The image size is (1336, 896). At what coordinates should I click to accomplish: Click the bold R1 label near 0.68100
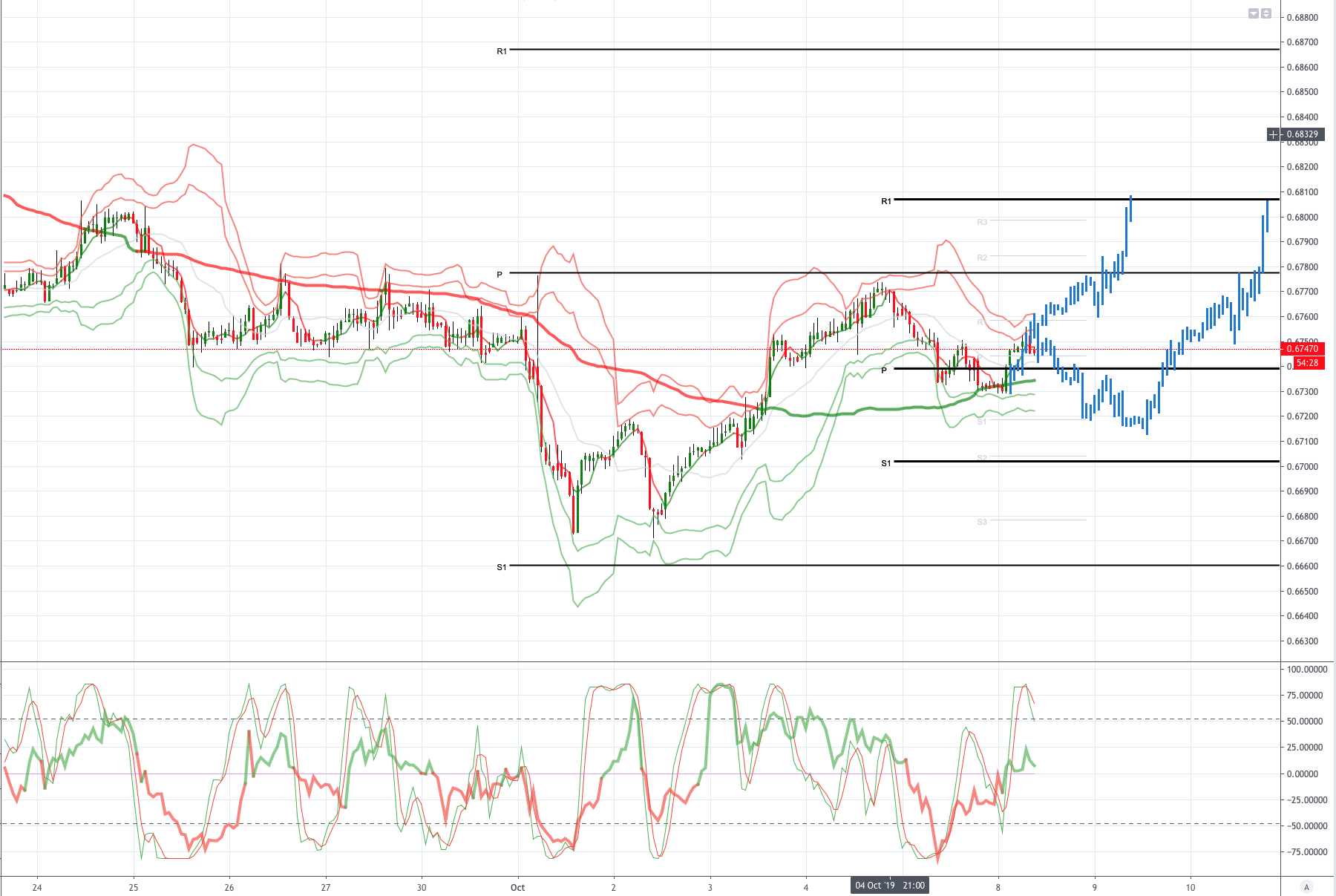coord(886,201)
